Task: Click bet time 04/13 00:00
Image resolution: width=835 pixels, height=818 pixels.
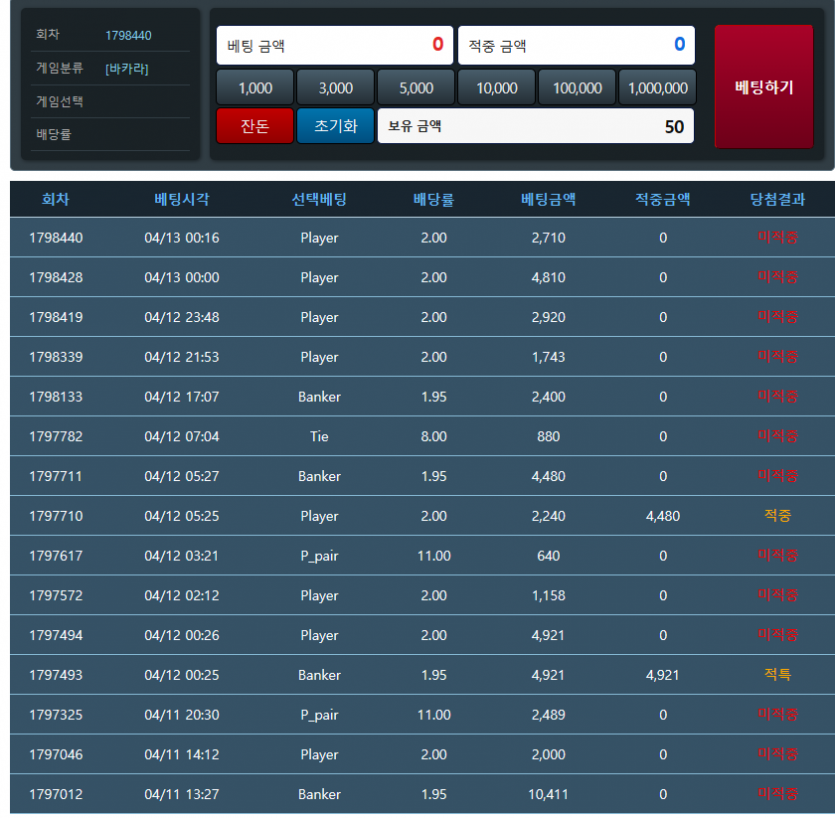Action: 182,277
